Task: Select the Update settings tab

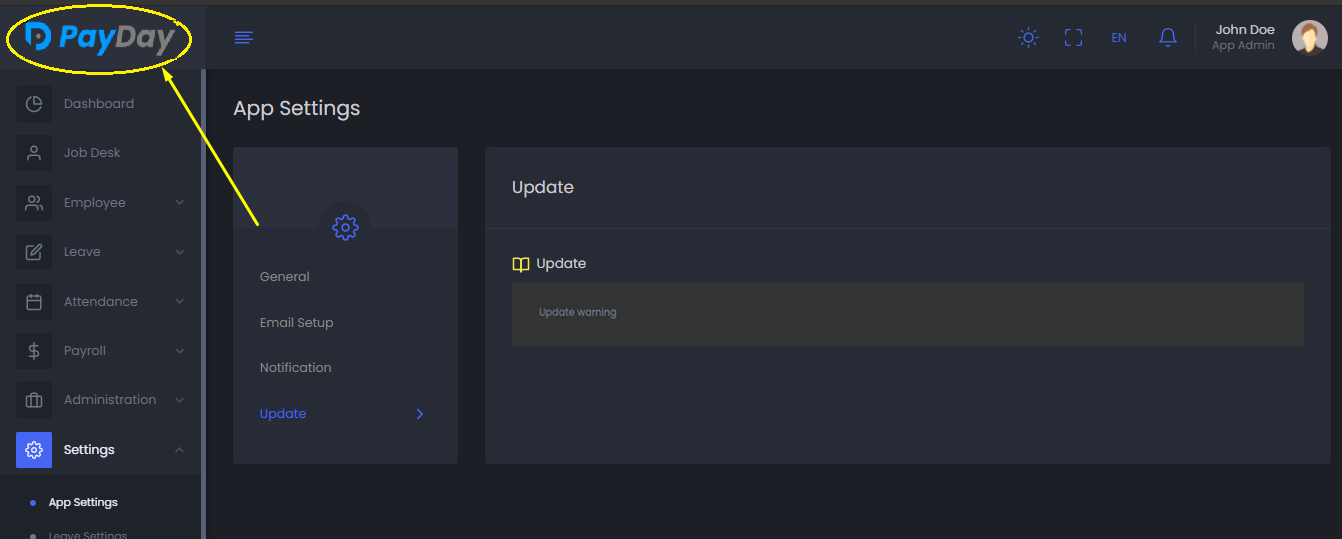Action: pos(283,414)
